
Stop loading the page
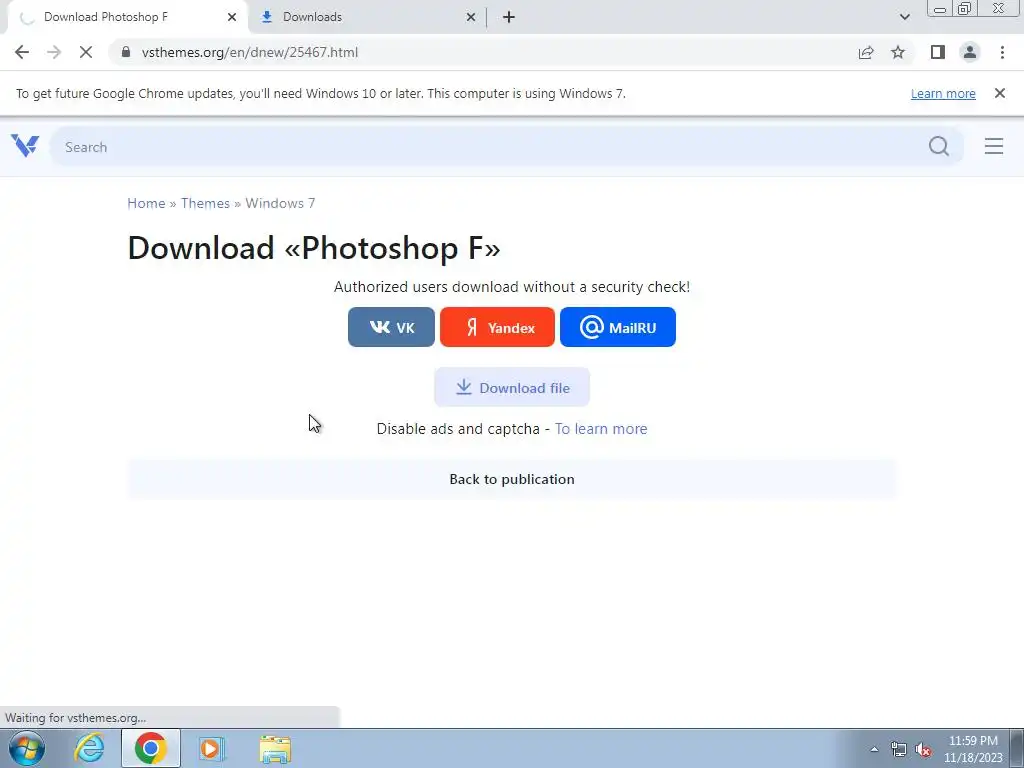[86, 52]
